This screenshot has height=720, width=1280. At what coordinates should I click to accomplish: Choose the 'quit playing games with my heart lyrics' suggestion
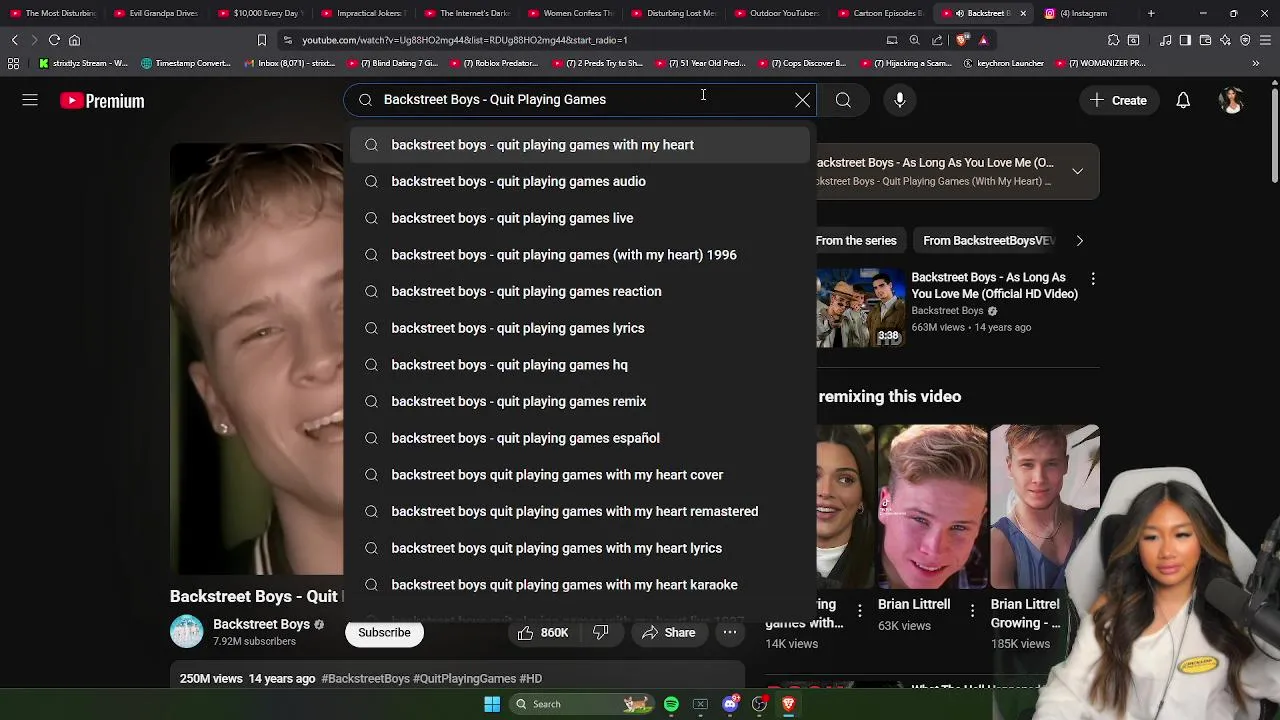pos(580,548)
